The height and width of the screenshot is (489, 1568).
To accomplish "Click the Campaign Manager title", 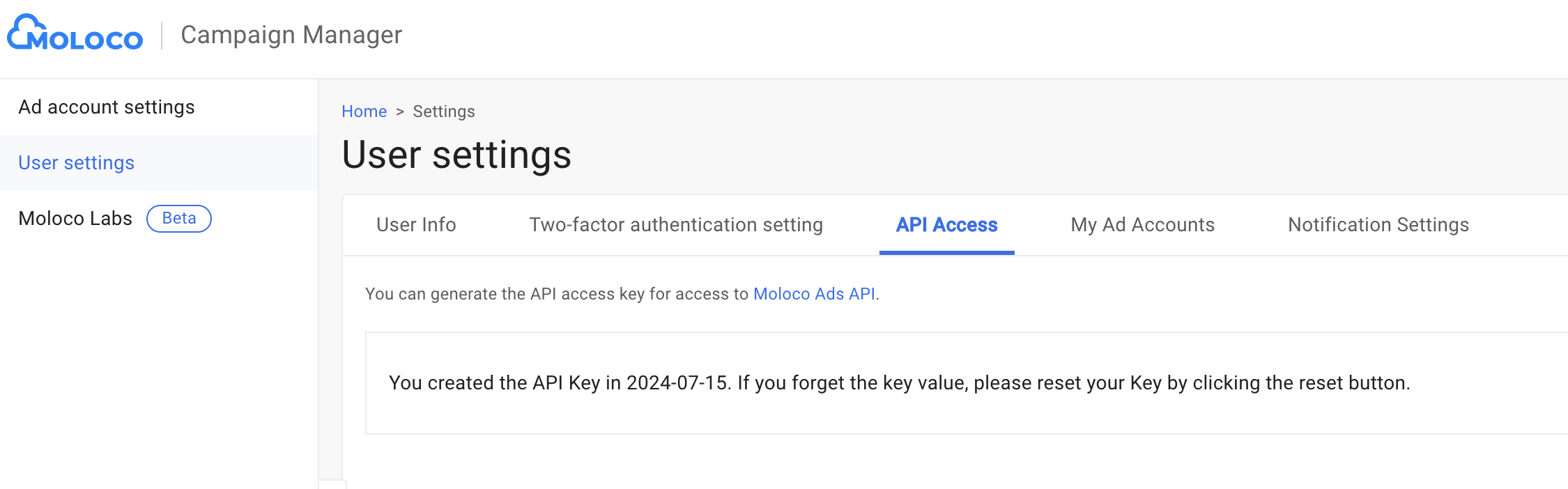I will [291, 35].
